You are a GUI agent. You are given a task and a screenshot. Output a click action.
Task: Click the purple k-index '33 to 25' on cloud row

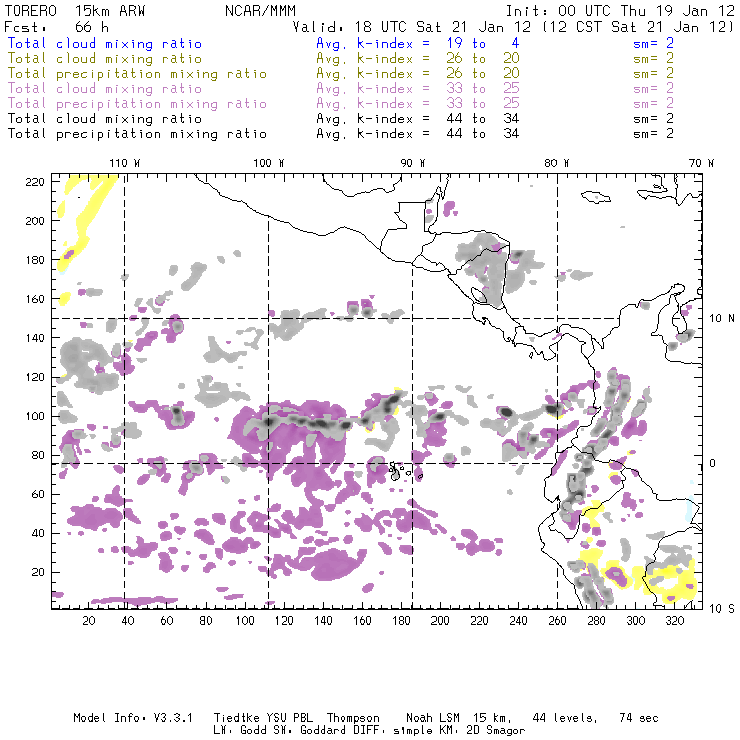pyautogui.click(x=482, y=89)
